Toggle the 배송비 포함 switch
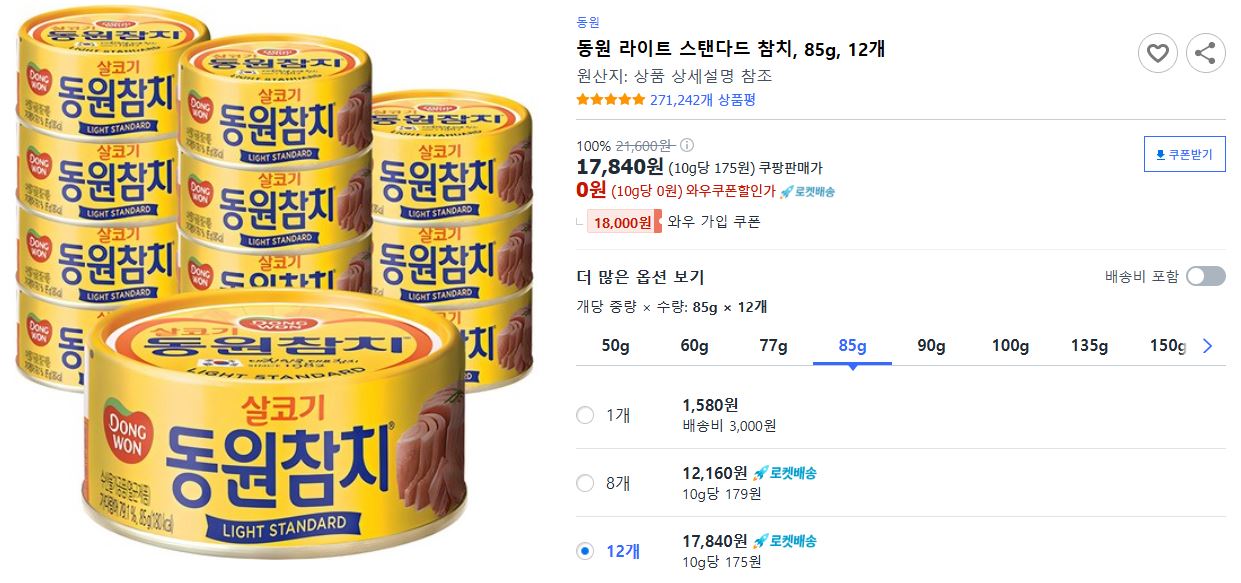 click(1205, 275)
